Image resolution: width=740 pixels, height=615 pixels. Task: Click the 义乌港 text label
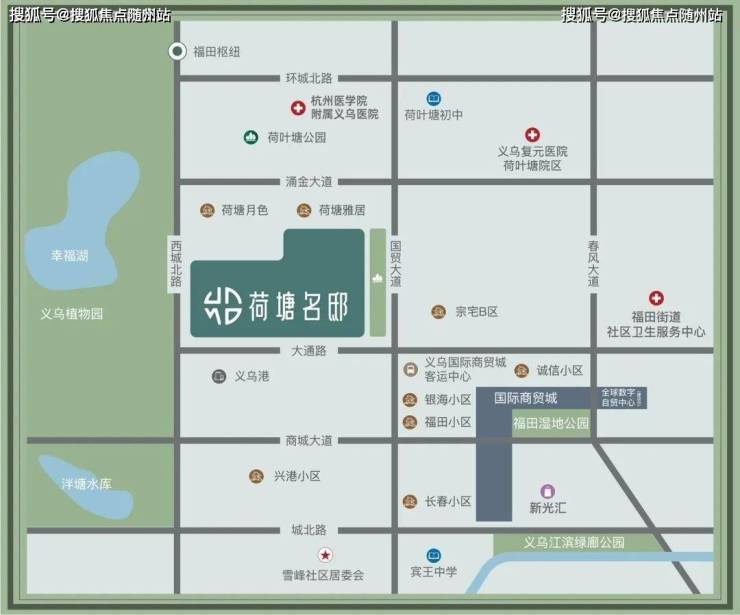252,376
